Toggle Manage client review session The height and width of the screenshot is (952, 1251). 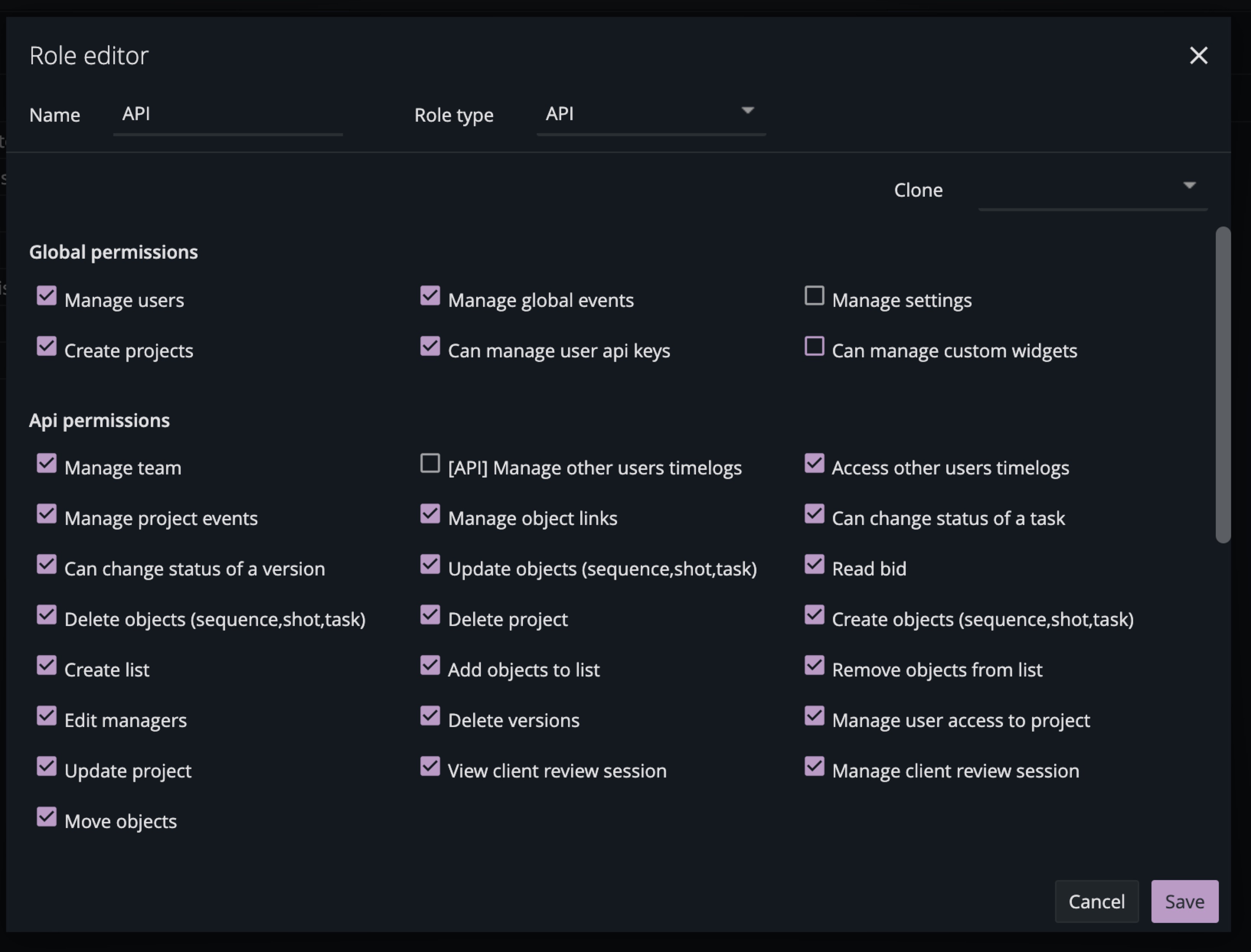coord(815,766)
